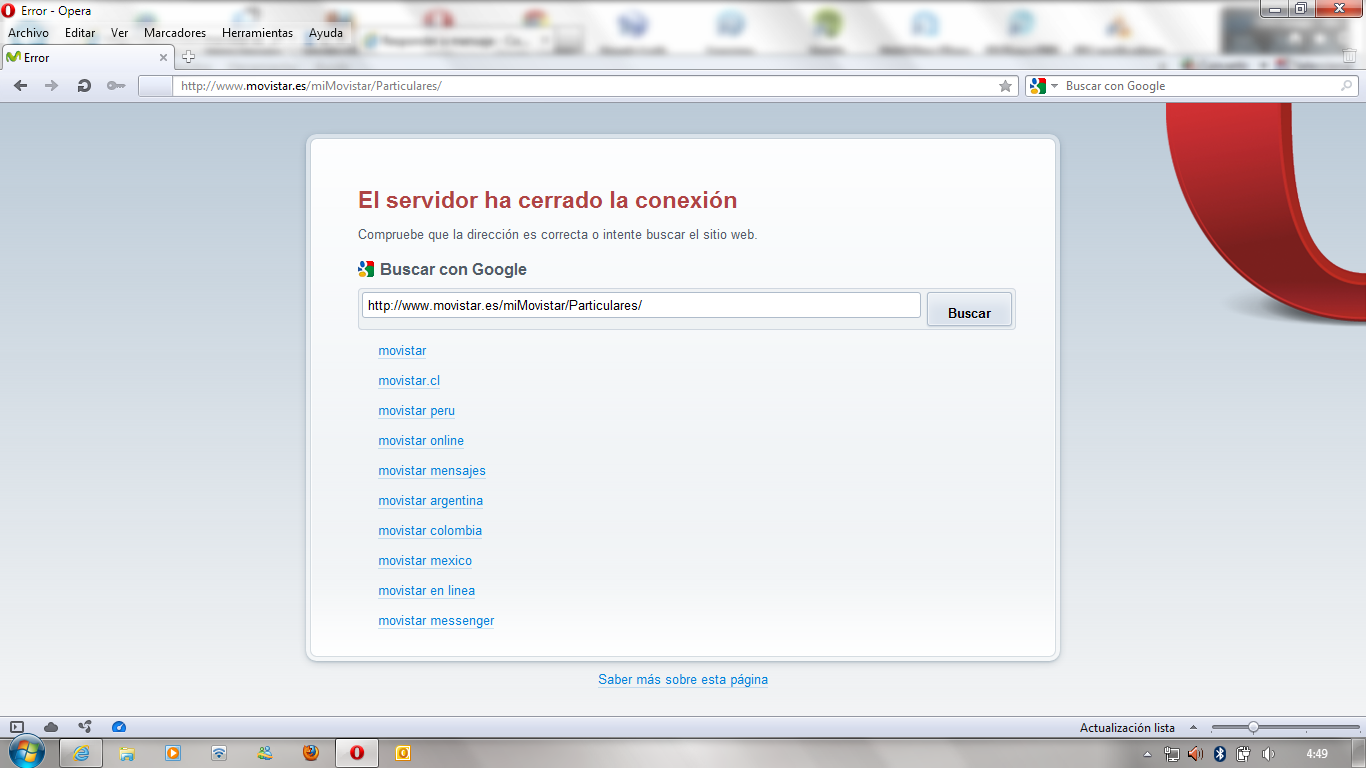This screenshot has height=768, width=1366.
Task: Launch Internet Explorer from taskbar
Action: click(x=81, y=753)
